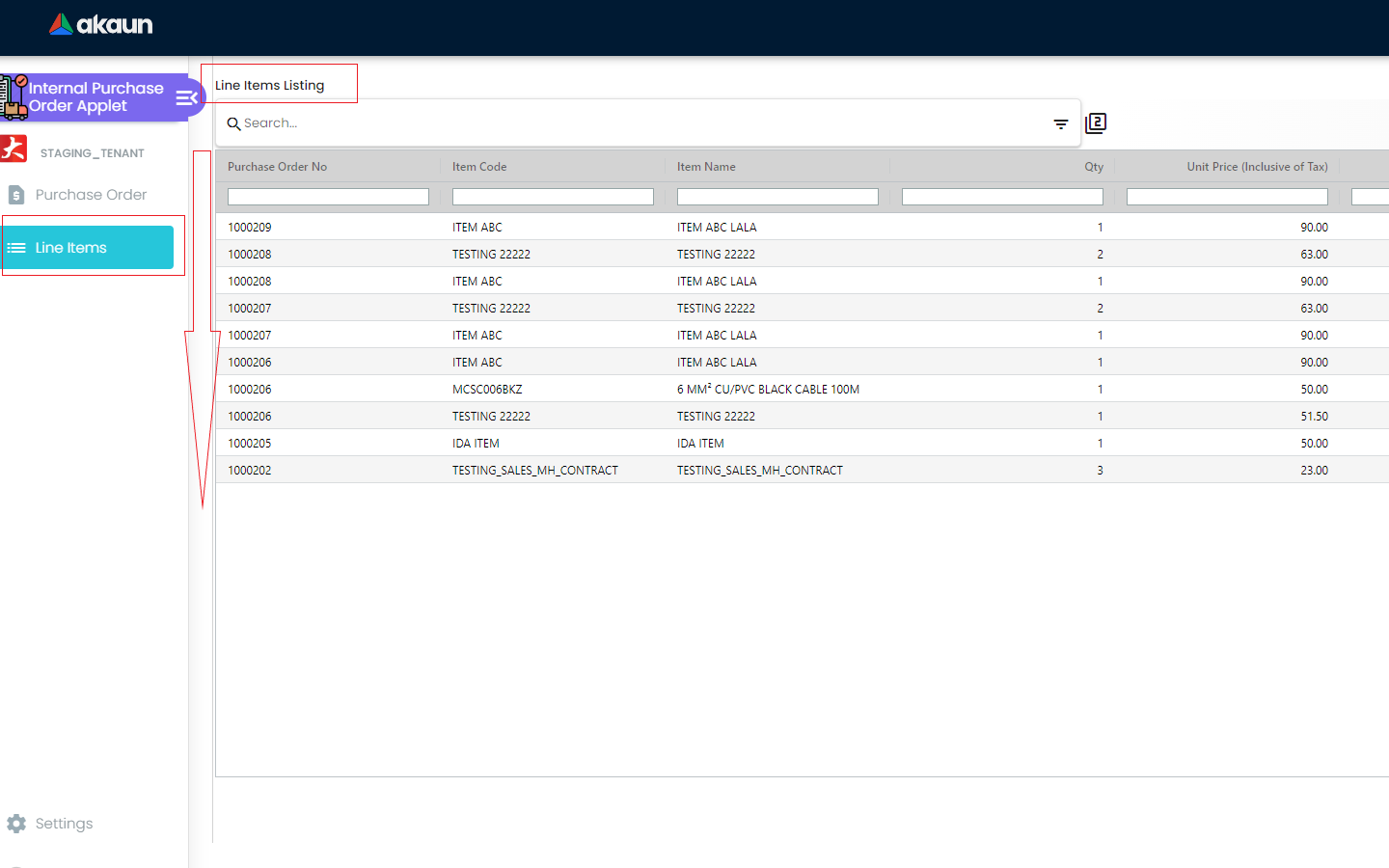Sort by Qty column header
Image resolution: width=1389 pixels, height=868 pixels.
pyautogui.click(x=1093, y=167)
